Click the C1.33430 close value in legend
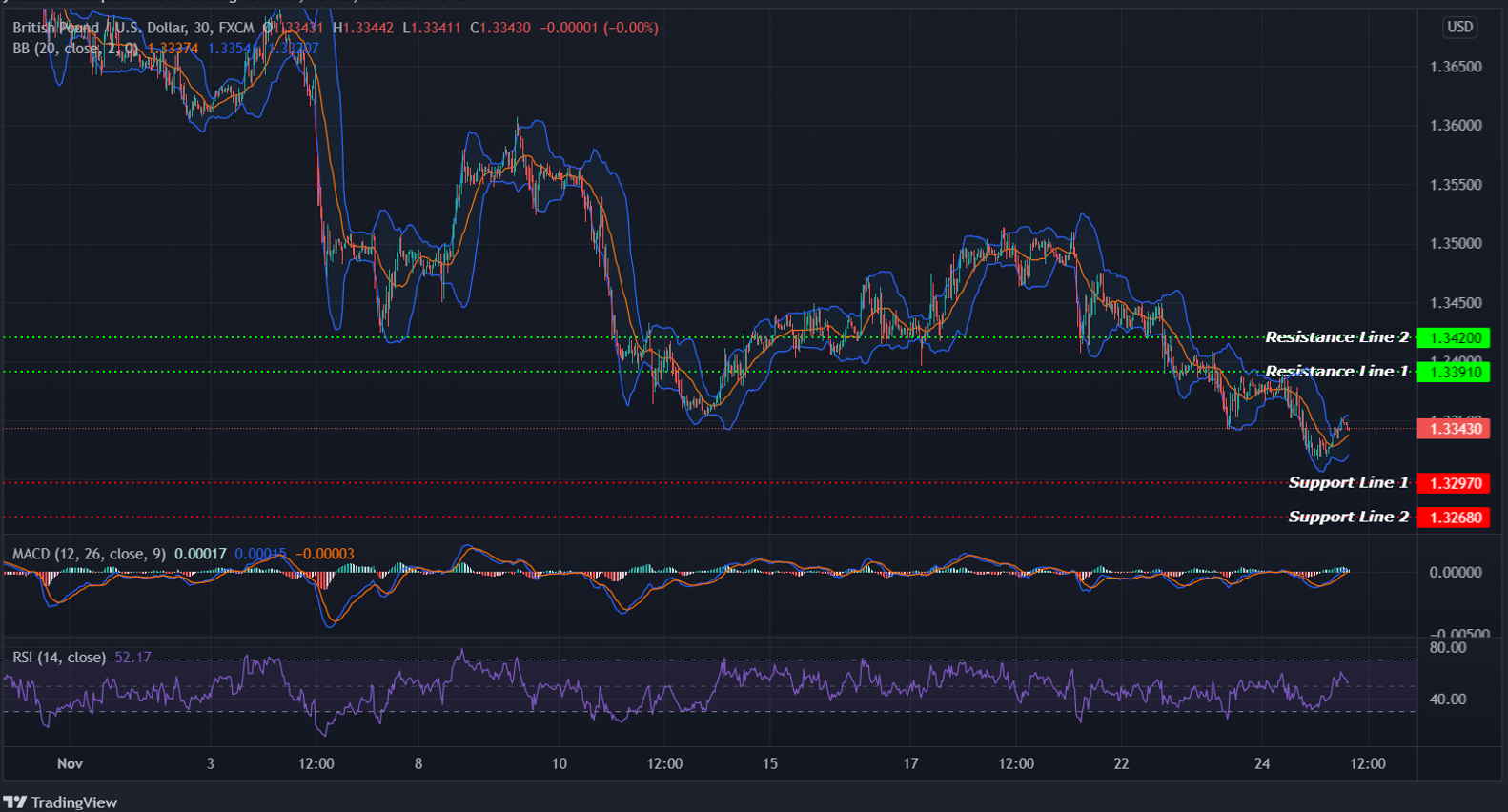The image size is (1508, 812). click(500, 28)
